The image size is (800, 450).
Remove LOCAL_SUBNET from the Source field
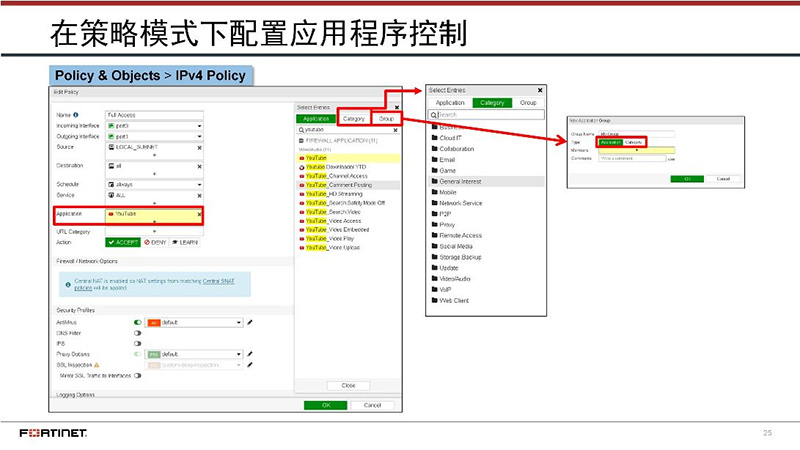click(199, 147)
